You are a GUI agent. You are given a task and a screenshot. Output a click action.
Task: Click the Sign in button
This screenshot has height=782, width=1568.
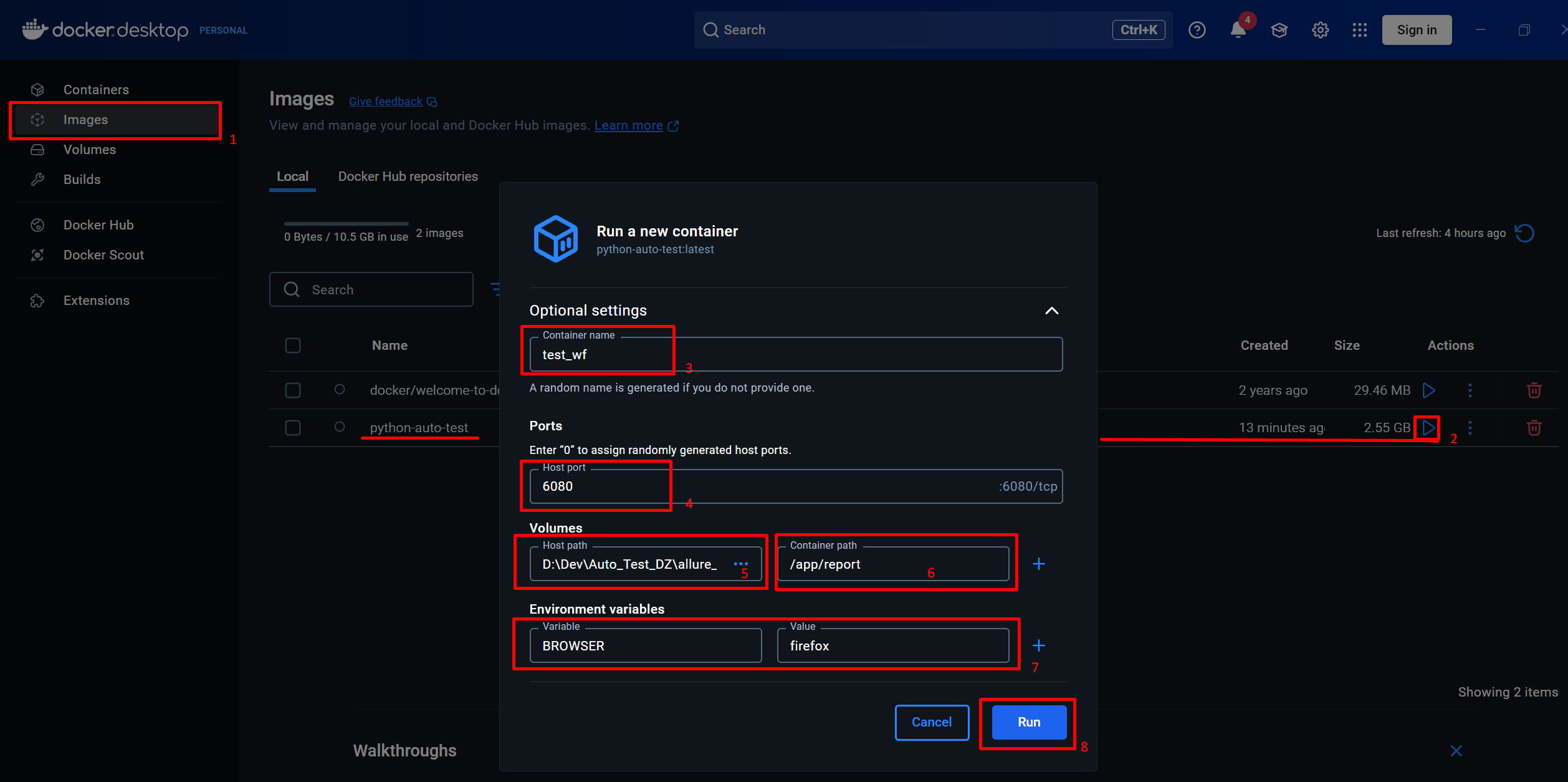[1417, 30]
